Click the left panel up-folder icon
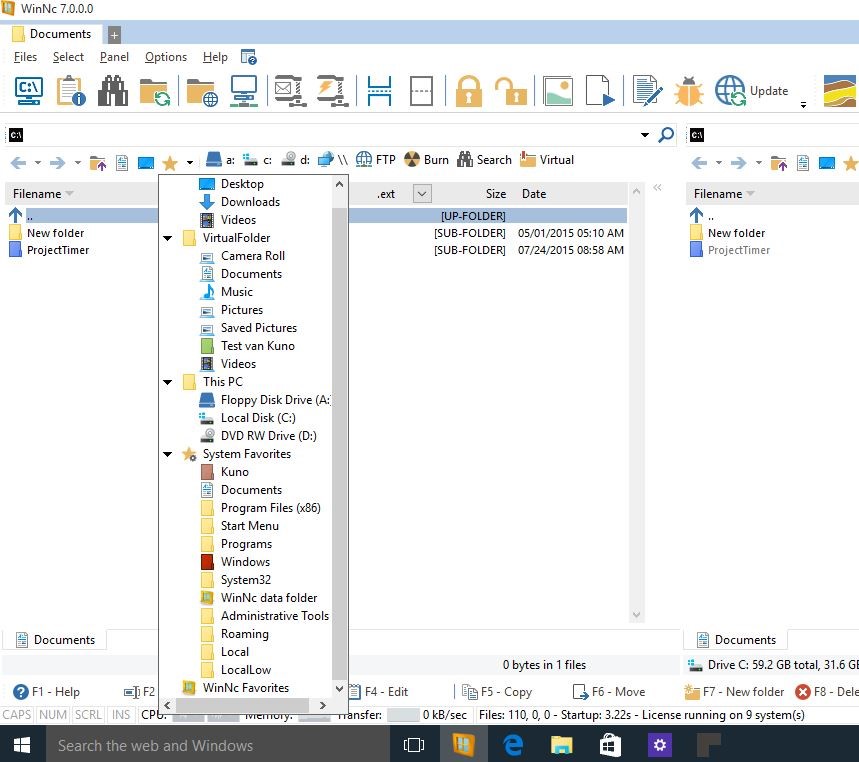 [98, 163]
